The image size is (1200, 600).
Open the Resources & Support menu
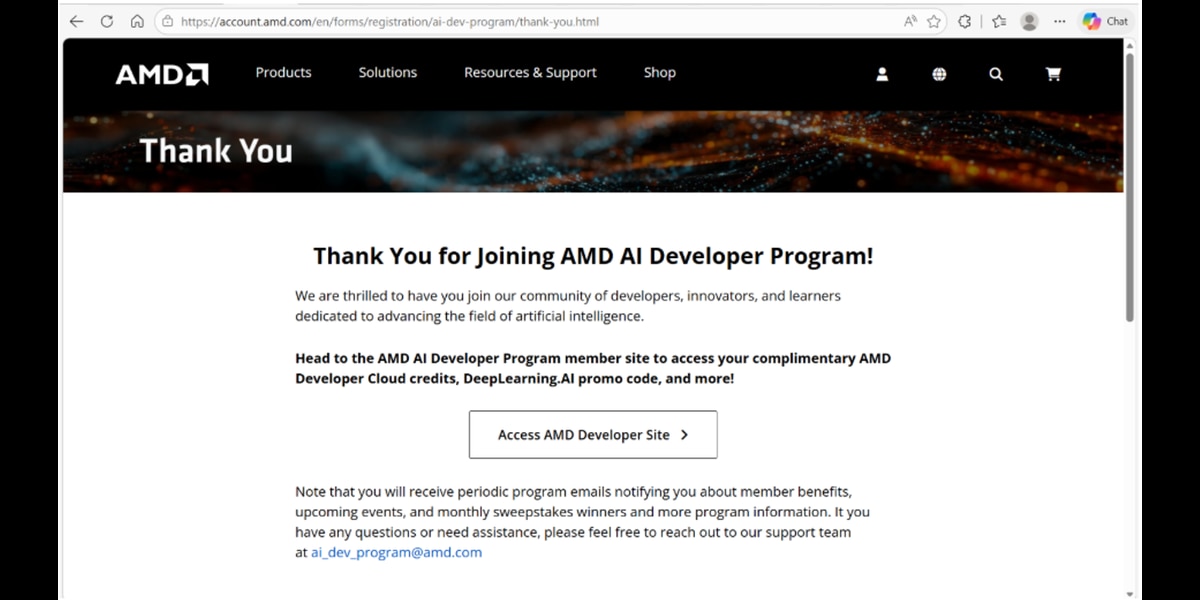click(530, 73)
